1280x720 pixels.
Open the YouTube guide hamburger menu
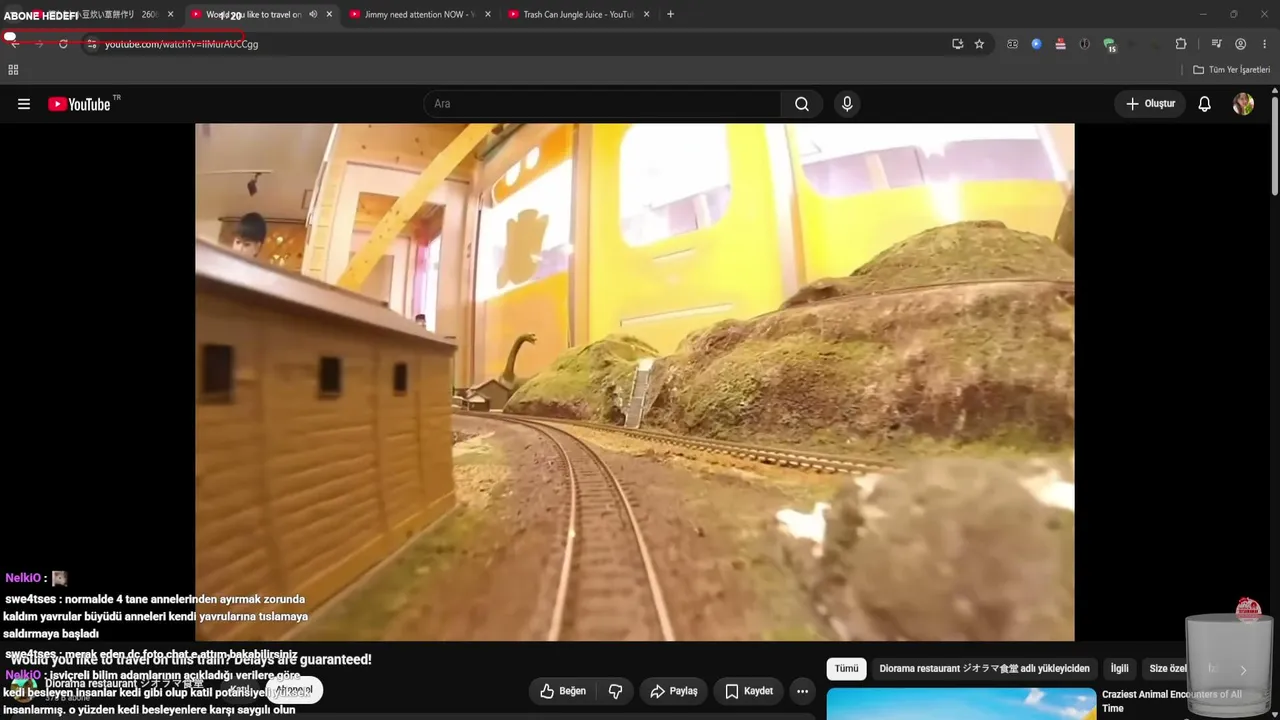[24, 104]
